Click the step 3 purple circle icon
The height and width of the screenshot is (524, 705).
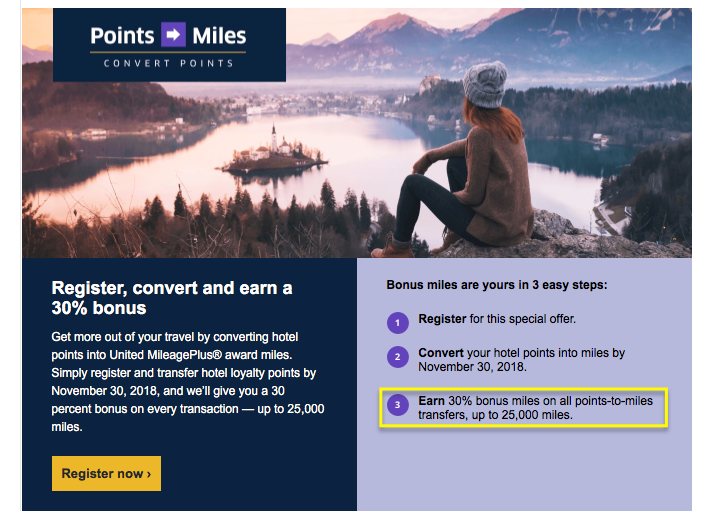pos(397,405)
